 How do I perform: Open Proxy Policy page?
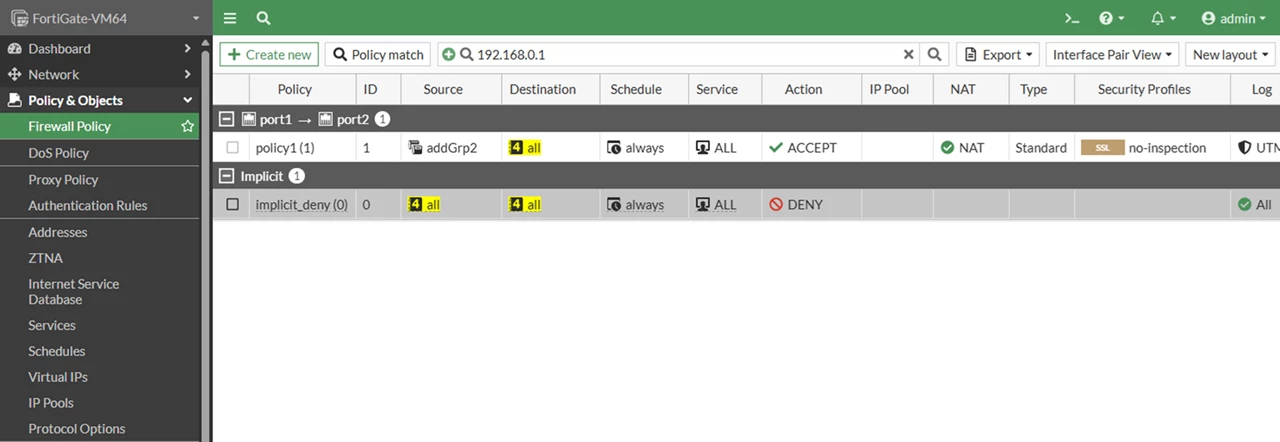coord(63,179)
